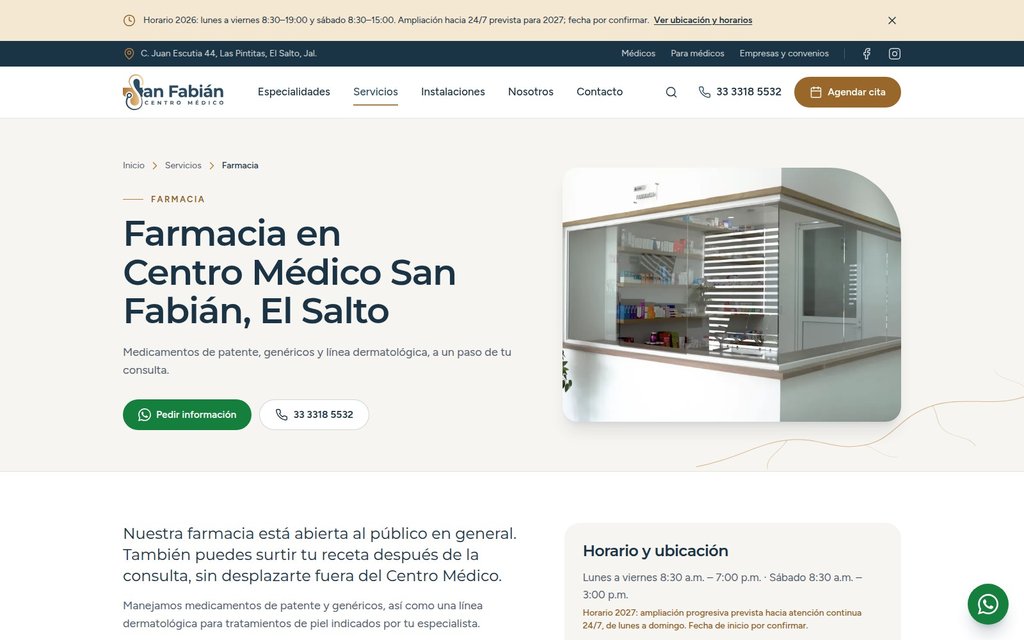Screen dimensions: 1024x640
Task: Open pharmacy photo thumbnail
Action: coord(731,295)
